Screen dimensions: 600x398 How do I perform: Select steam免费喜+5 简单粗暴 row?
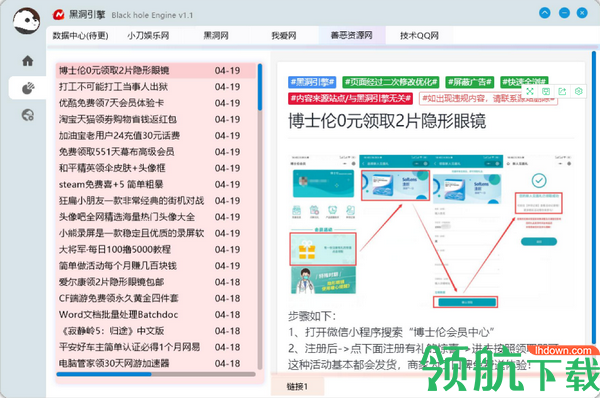(156, 184)
